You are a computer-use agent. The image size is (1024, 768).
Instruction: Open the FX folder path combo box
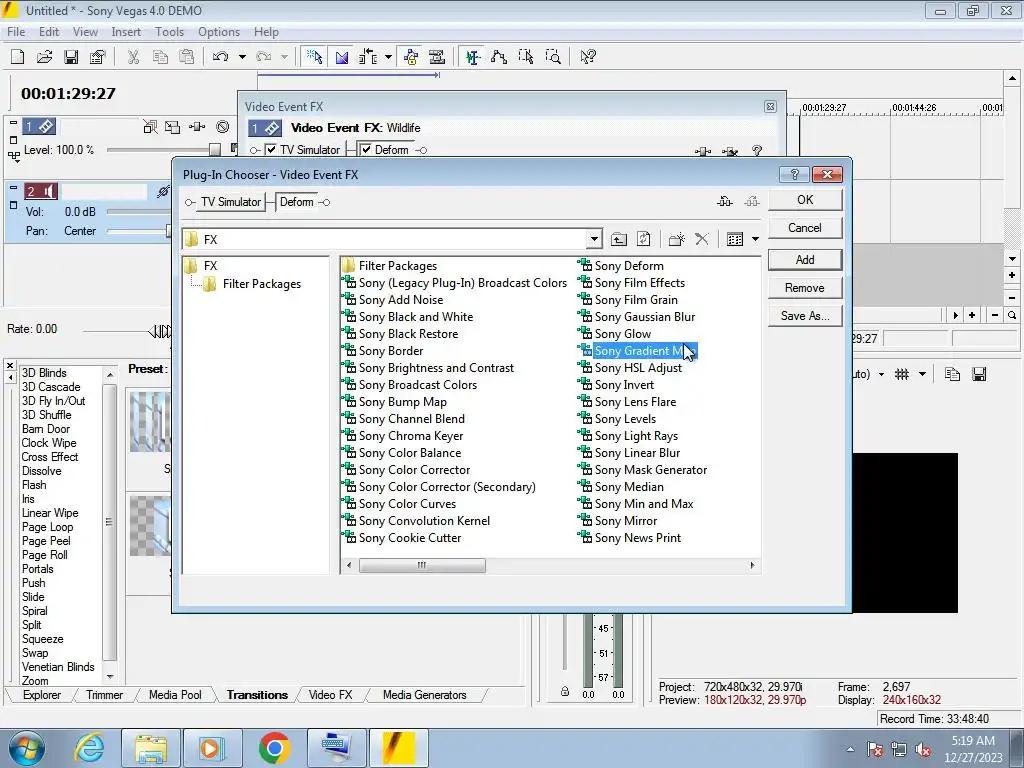pyautogui.click(x=594, y=239)
